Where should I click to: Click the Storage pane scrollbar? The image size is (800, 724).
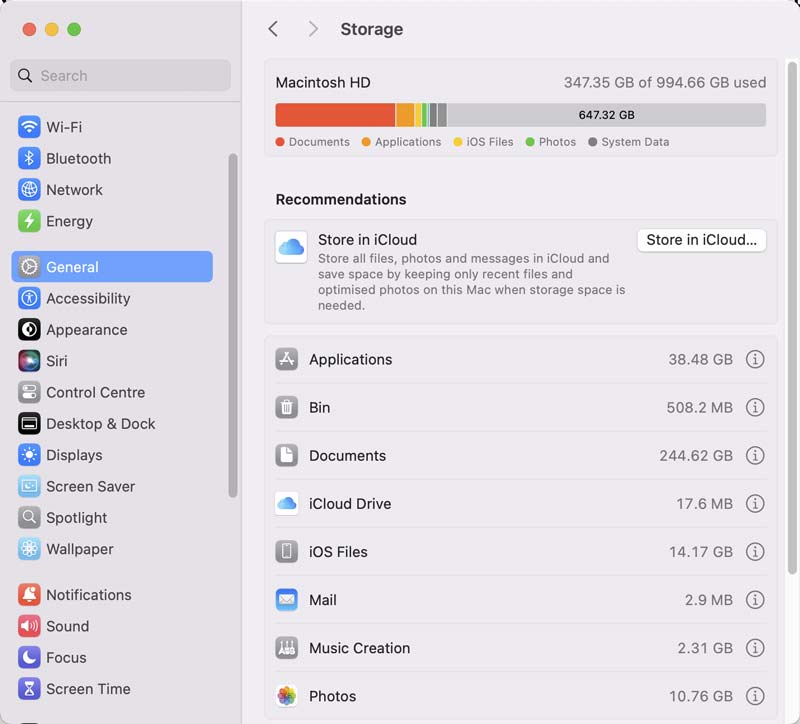click(x=792, y=318)
